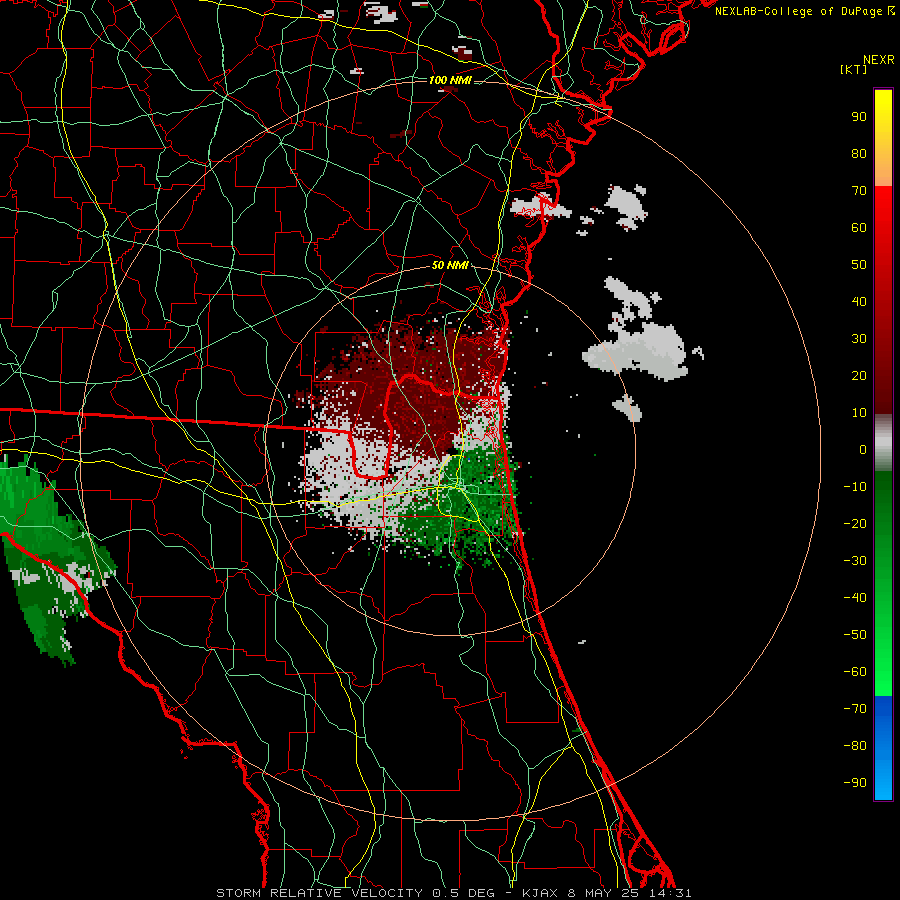Image resolution: width=900 pixels, height=900 pixels.
Task: Click the 70 value on velocity scale
Action: (859, 191)
